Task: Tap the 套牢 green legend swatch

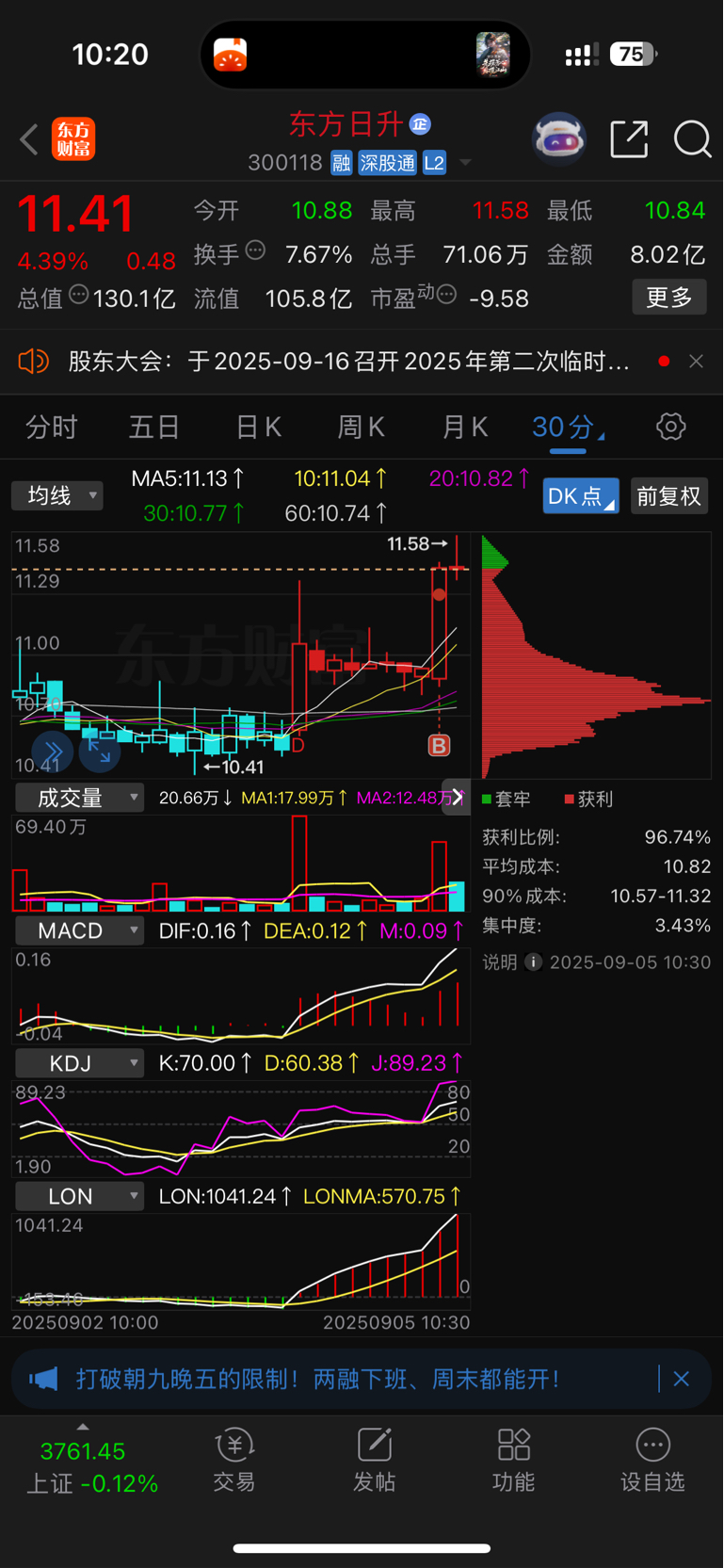Action: (487, 800)
